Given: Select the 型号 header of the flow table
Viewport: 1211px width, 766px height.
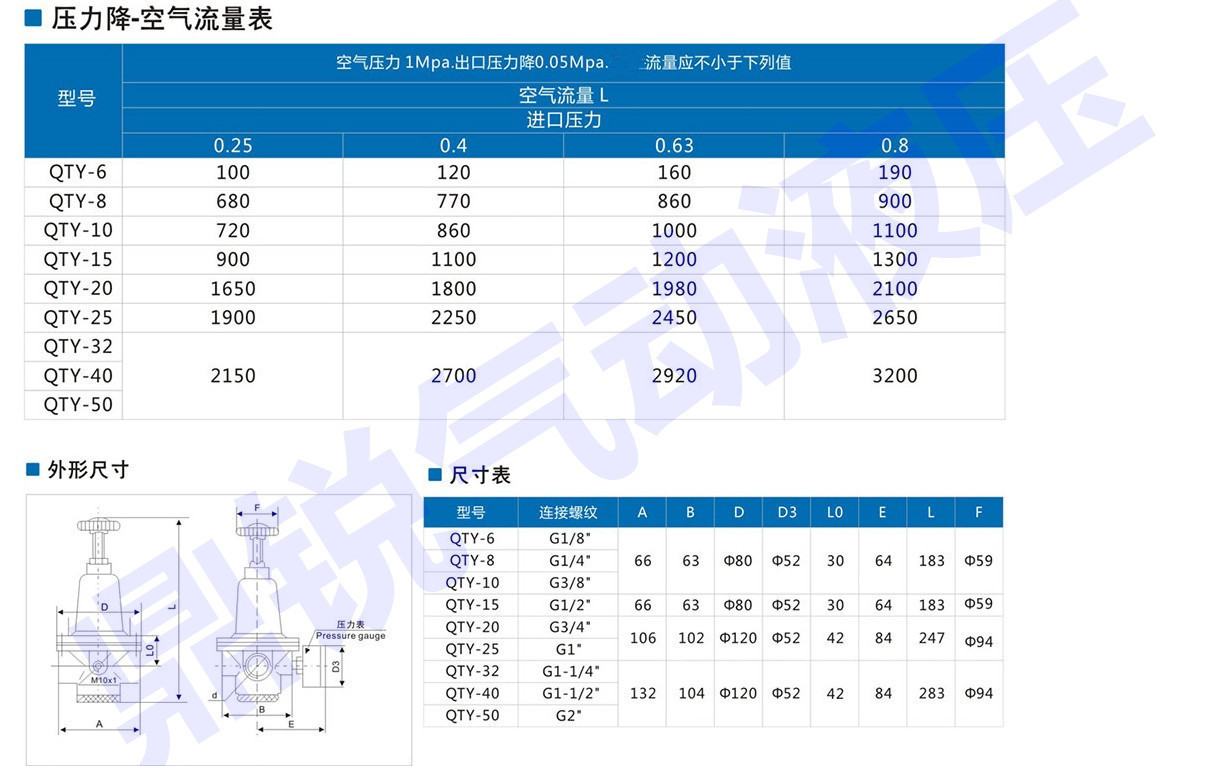Looking at the screenshot, I should click(75, 99).
